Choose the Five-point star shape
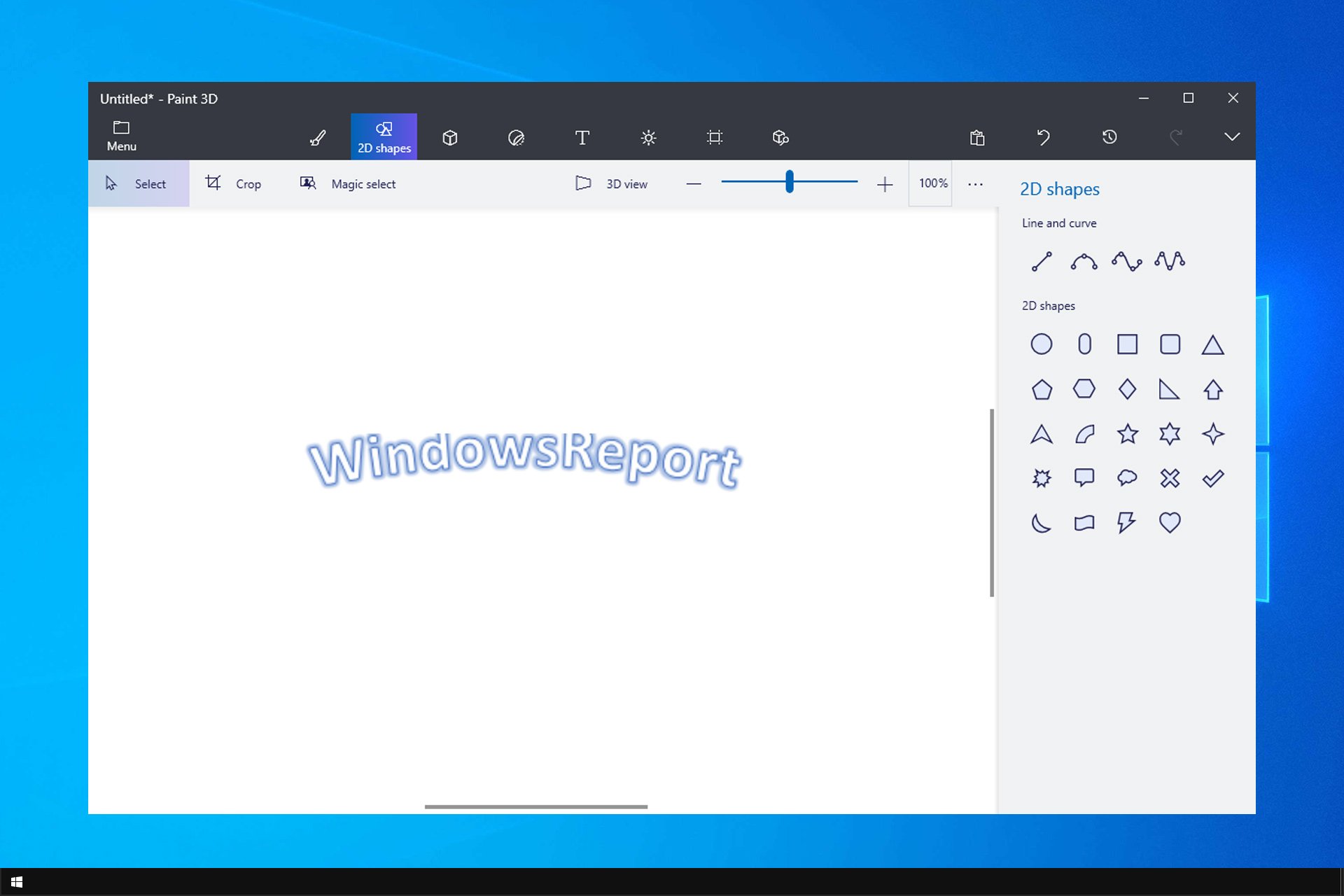 1127,434
